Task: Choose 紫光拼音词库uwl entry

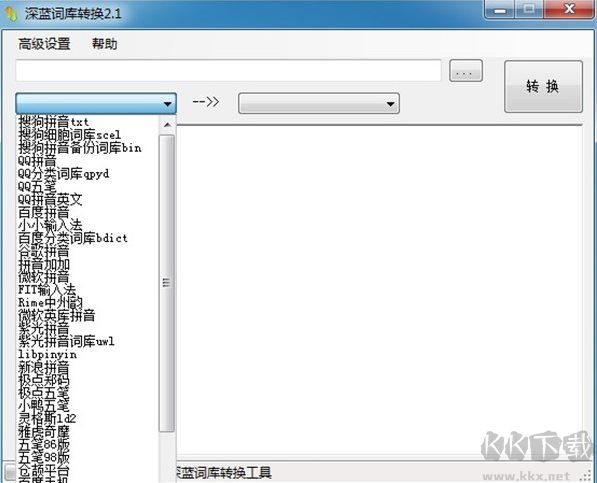Action: (x=66, y=341)
